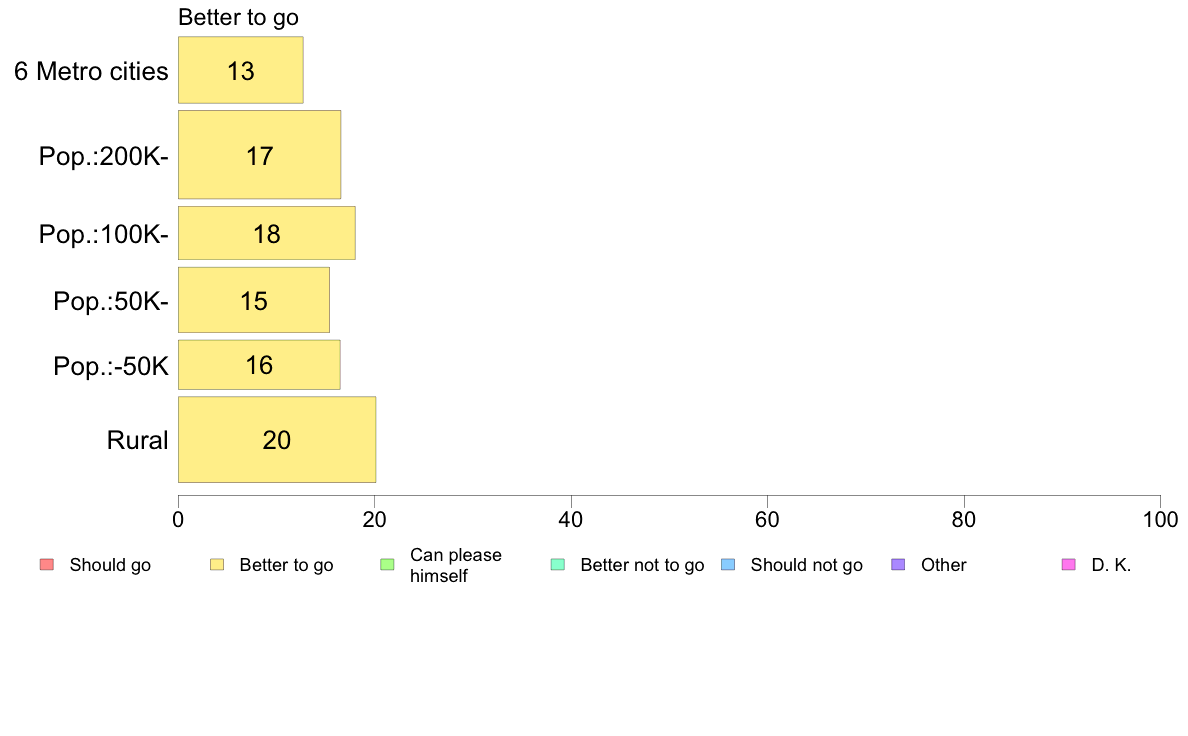This screenshot has height=736, width=1188.
Task: Click the Rural axis label
Action: coord(137,440)
